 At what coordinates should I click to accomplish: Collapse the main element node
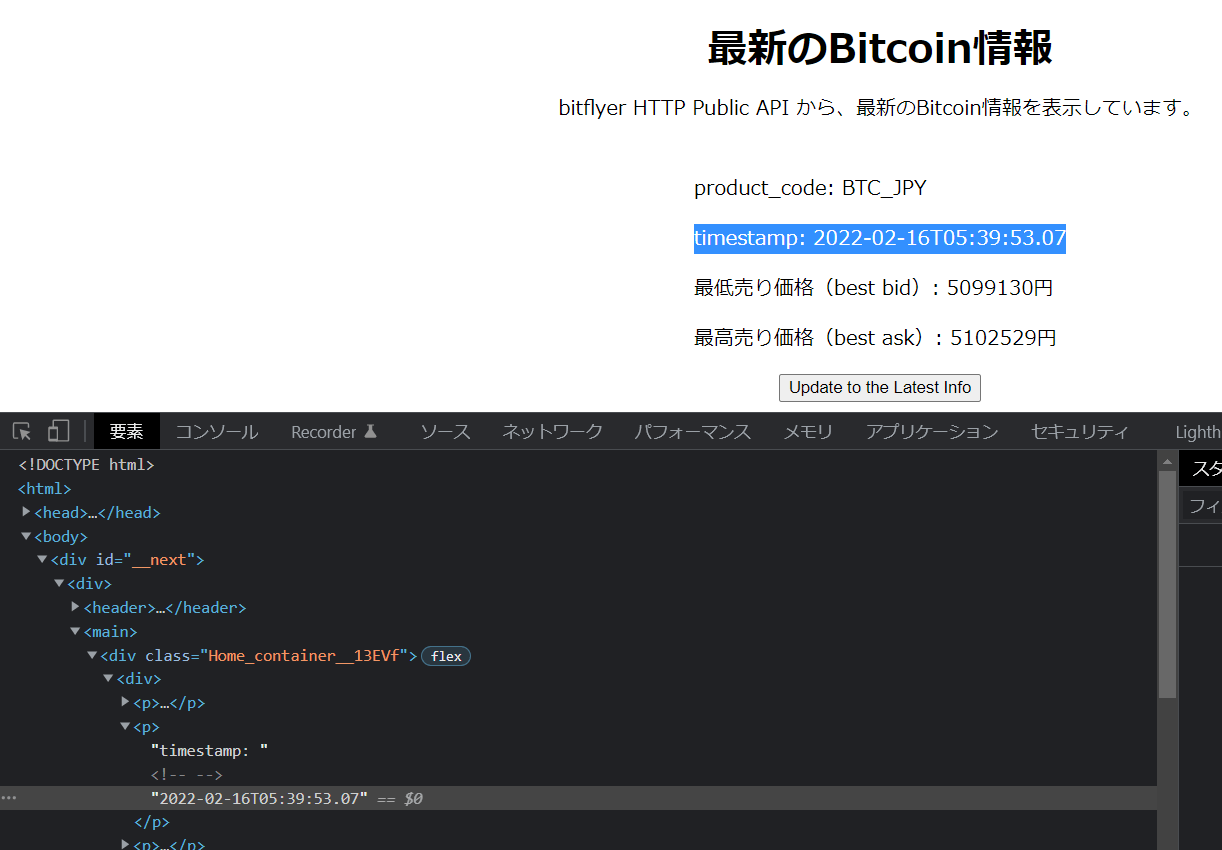(75, 631)
